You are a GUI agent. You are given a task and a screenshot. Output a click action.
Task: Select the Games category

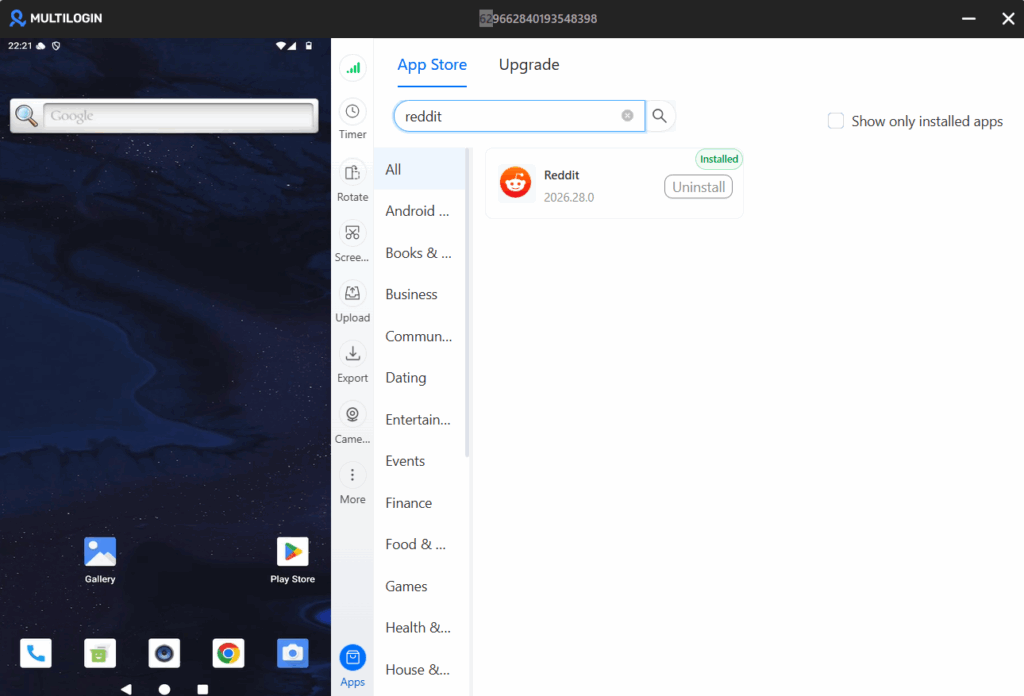coord(419,586)
